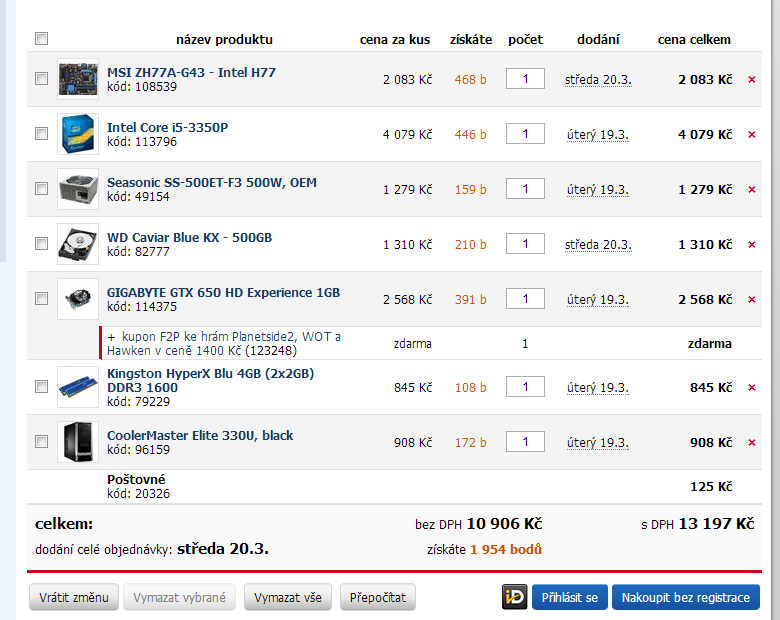The image size is (780, 620).
Task: Click the 1 954 bodů points text
Action: click(506, 549)
